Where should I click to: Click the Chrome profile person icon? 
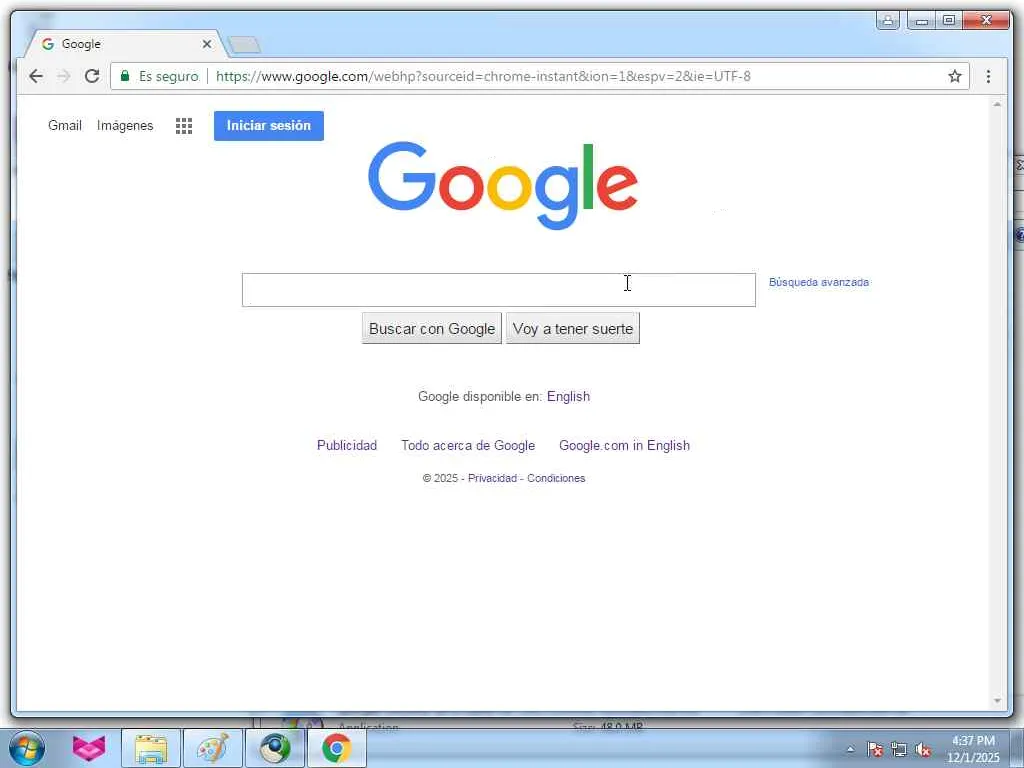[888, 20]
